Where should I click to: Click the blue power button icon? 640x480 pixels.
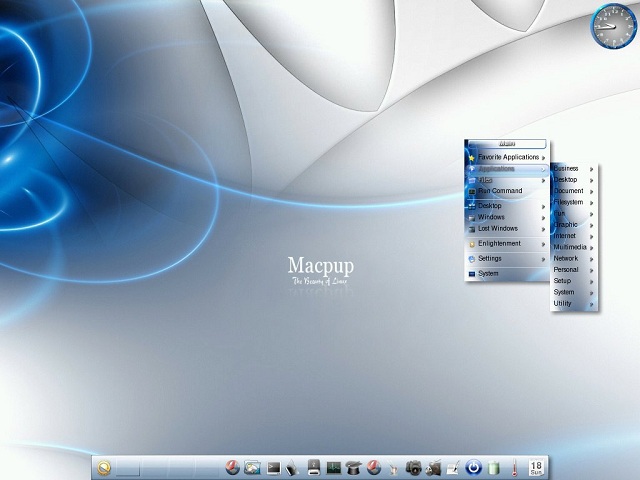pos(473,468)
